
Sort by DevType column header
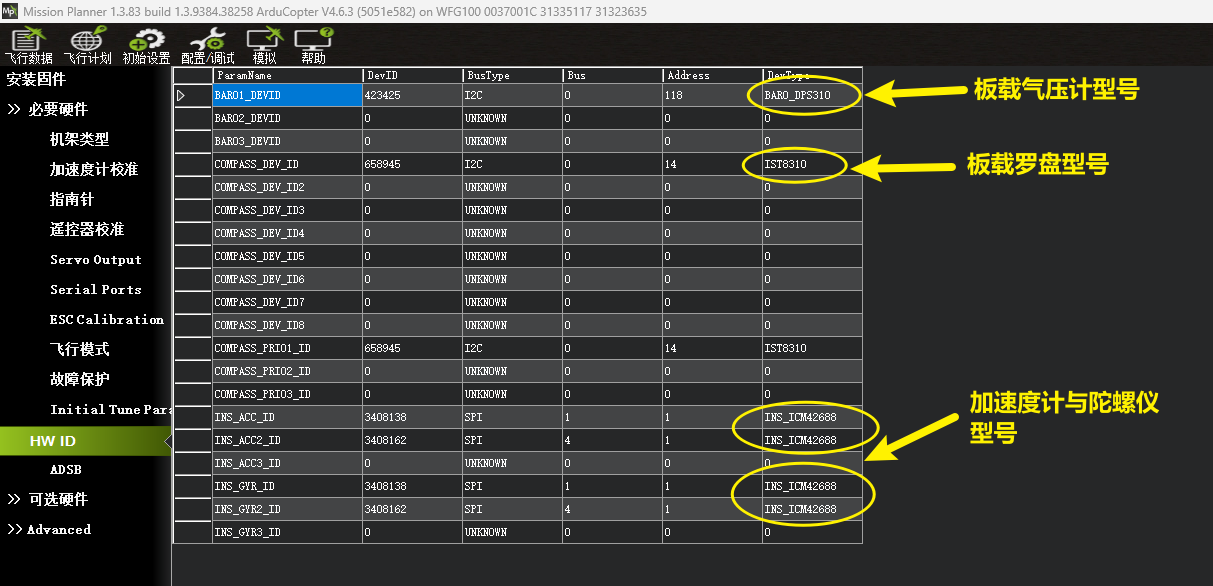(x=812, y=75)
